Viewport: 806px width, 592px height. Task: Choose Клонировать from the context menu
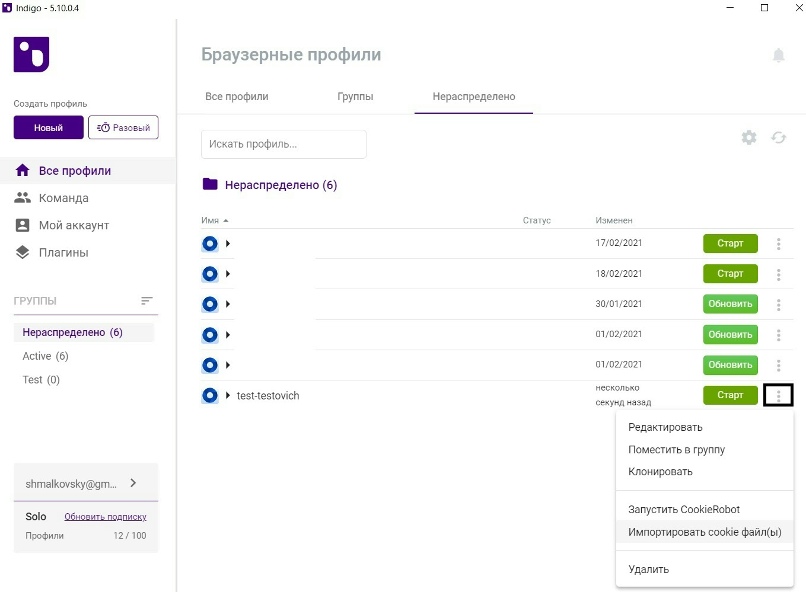660,471
